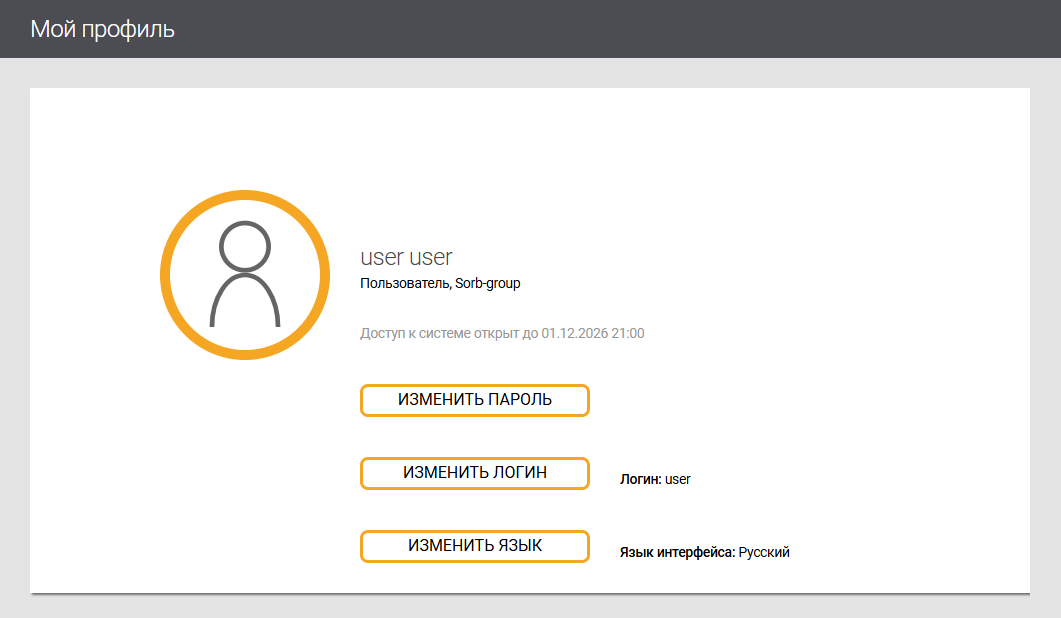Open language change via ИЗМЕНИТЬ ЯЗЫК
This screenshot has width=1061, height=618.
474,546
